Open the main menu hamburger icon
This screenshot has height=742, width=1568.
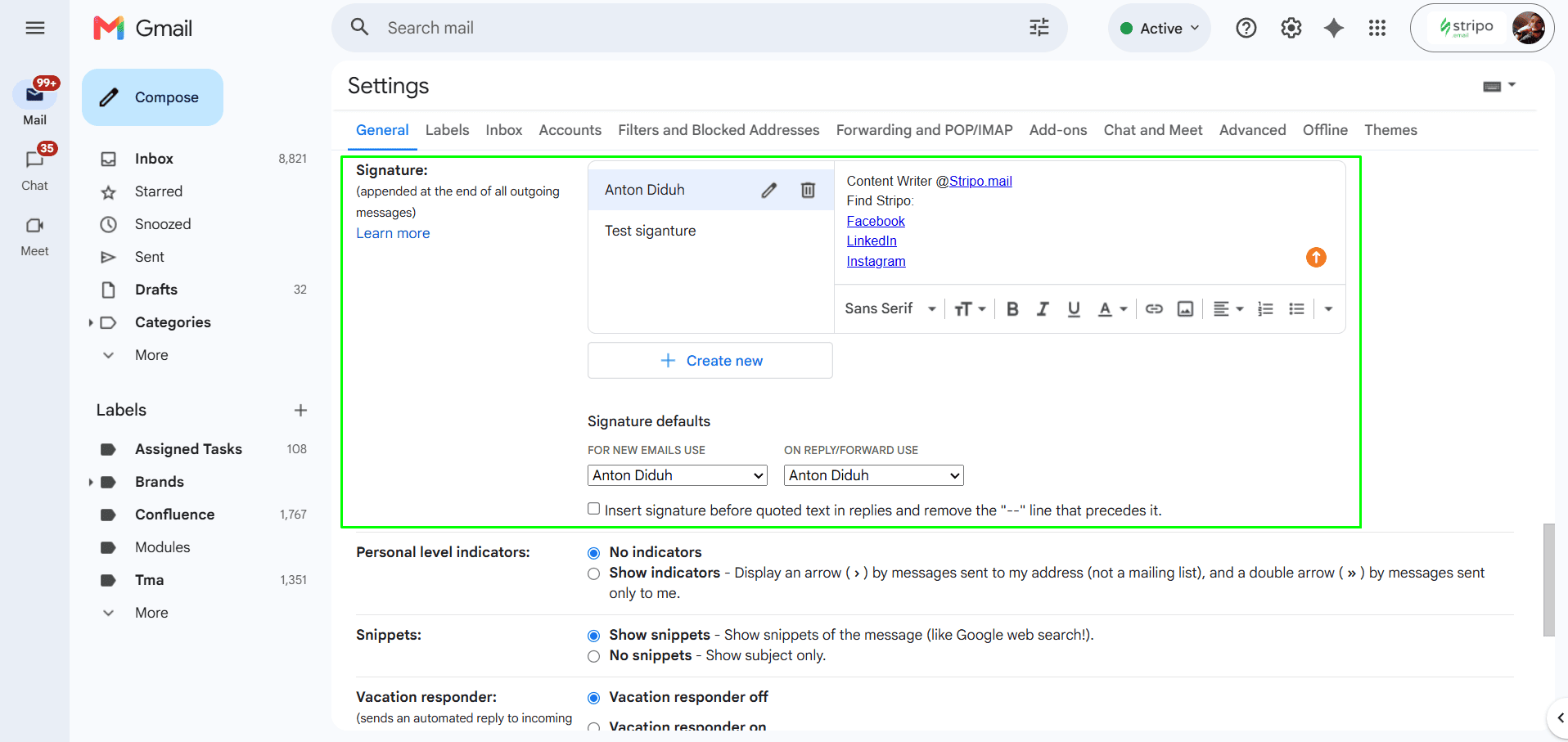35,28
